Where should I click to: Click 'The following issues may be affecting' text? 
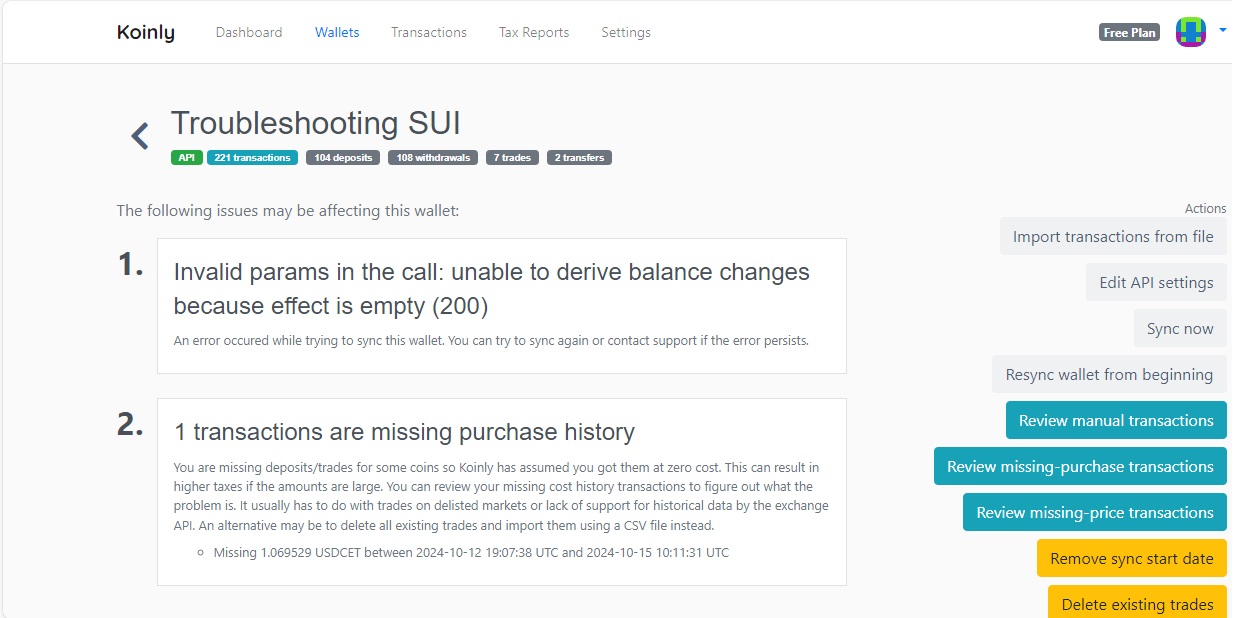pyautogui.click(x=288, y=210)
